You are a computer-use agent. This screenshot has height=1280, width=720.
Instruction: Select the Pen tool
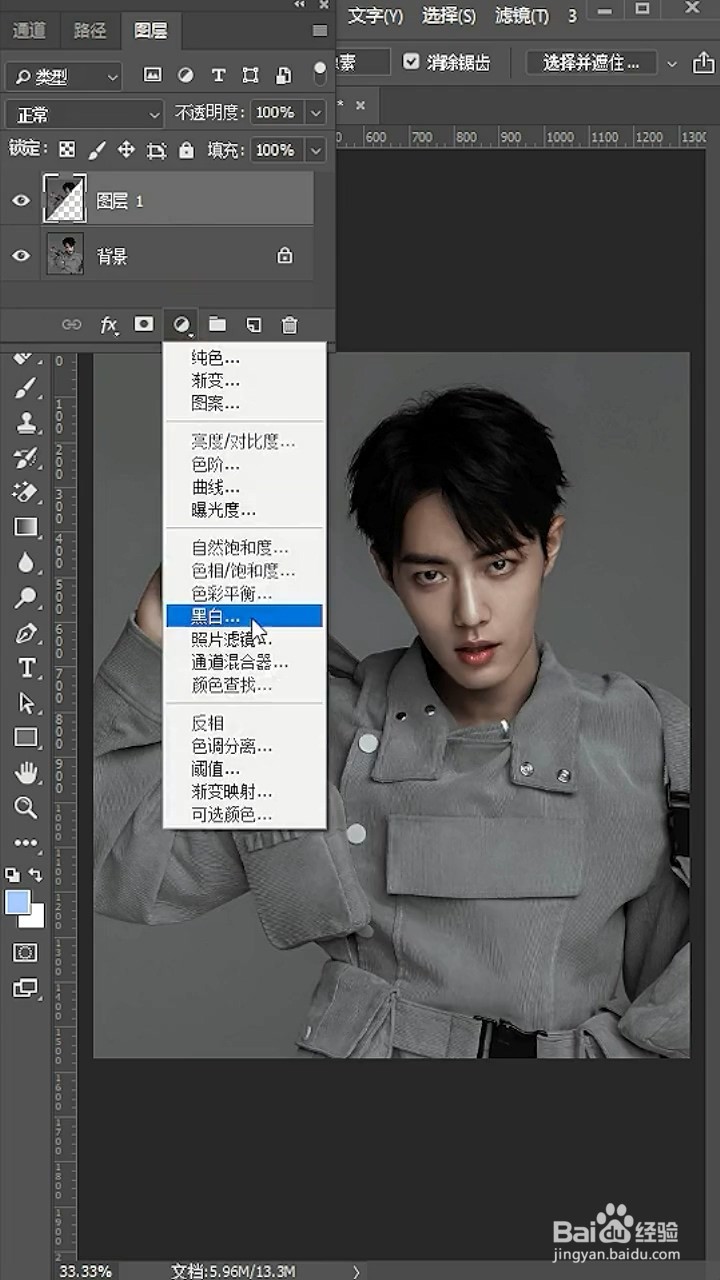(26, 633)
